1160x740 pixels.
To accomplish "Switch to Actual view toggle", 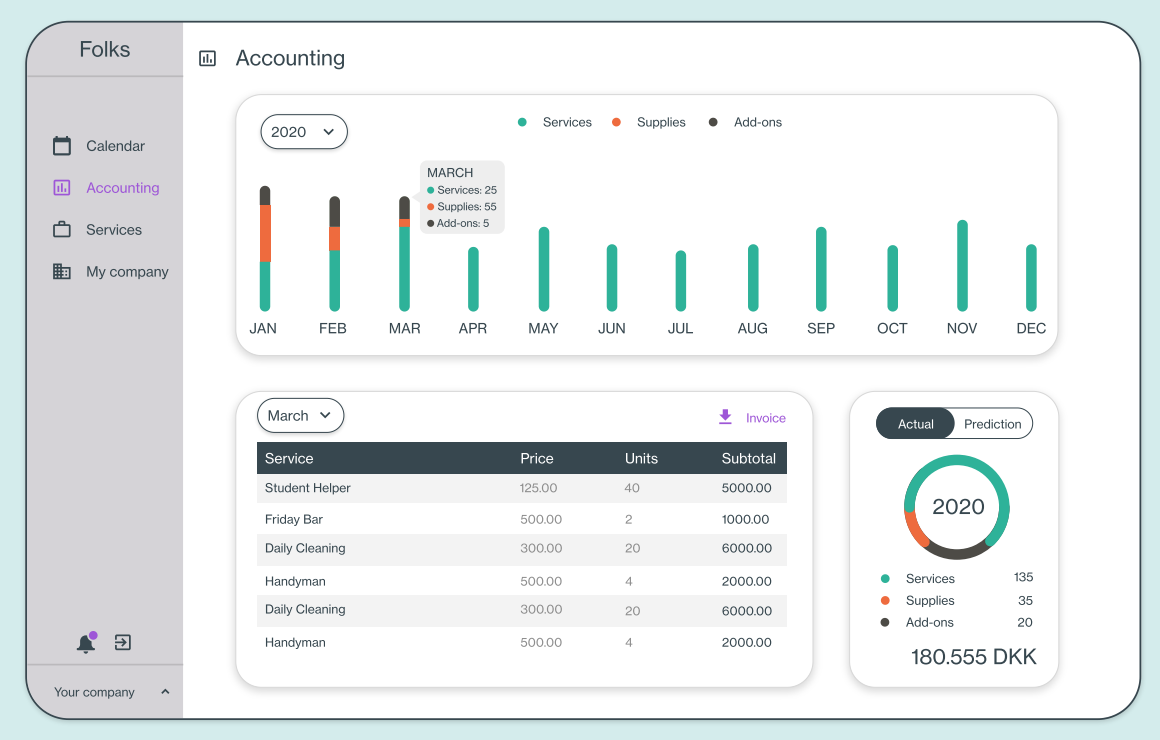I will click(915, 424).
